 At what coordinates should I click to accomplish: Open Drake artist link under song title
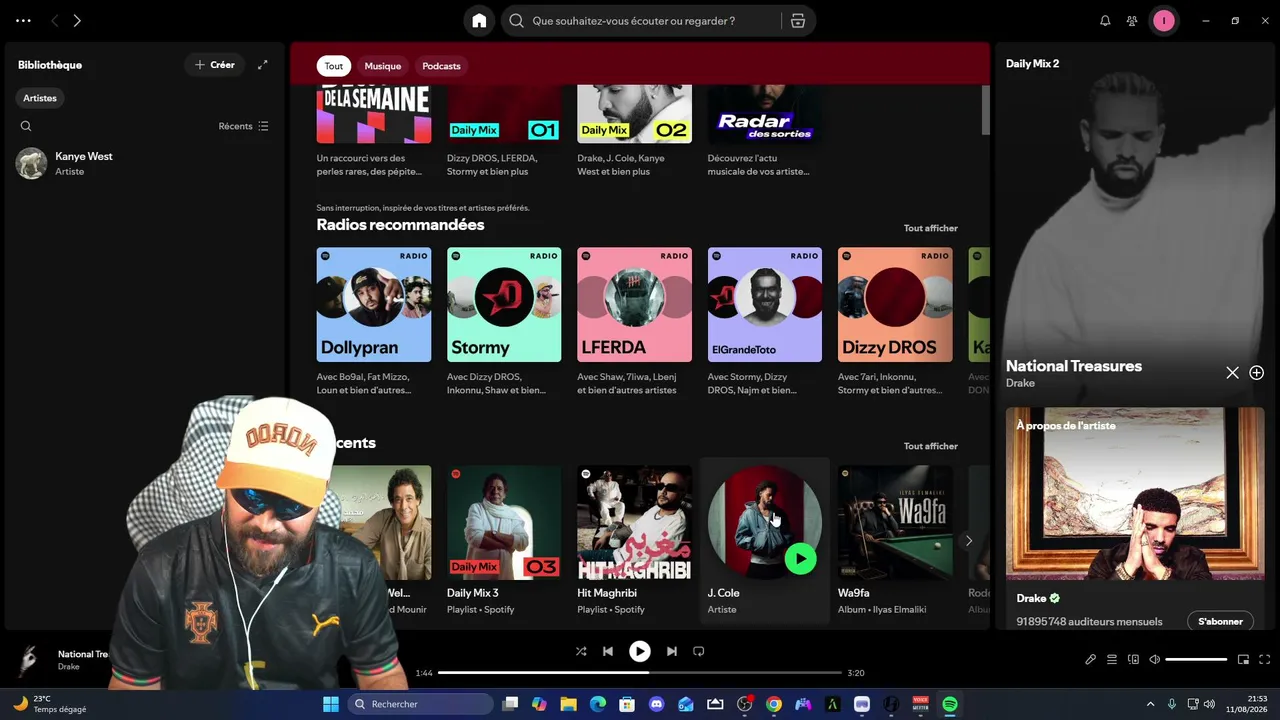click(x=1020, y=383)
